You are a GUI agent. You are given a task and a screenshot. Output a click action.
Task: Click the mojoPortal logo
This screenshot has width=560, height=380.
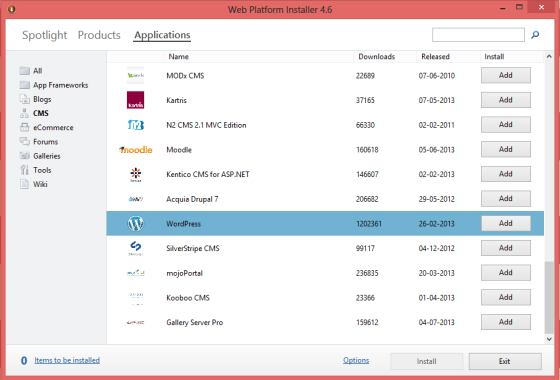tap(136, 273)
